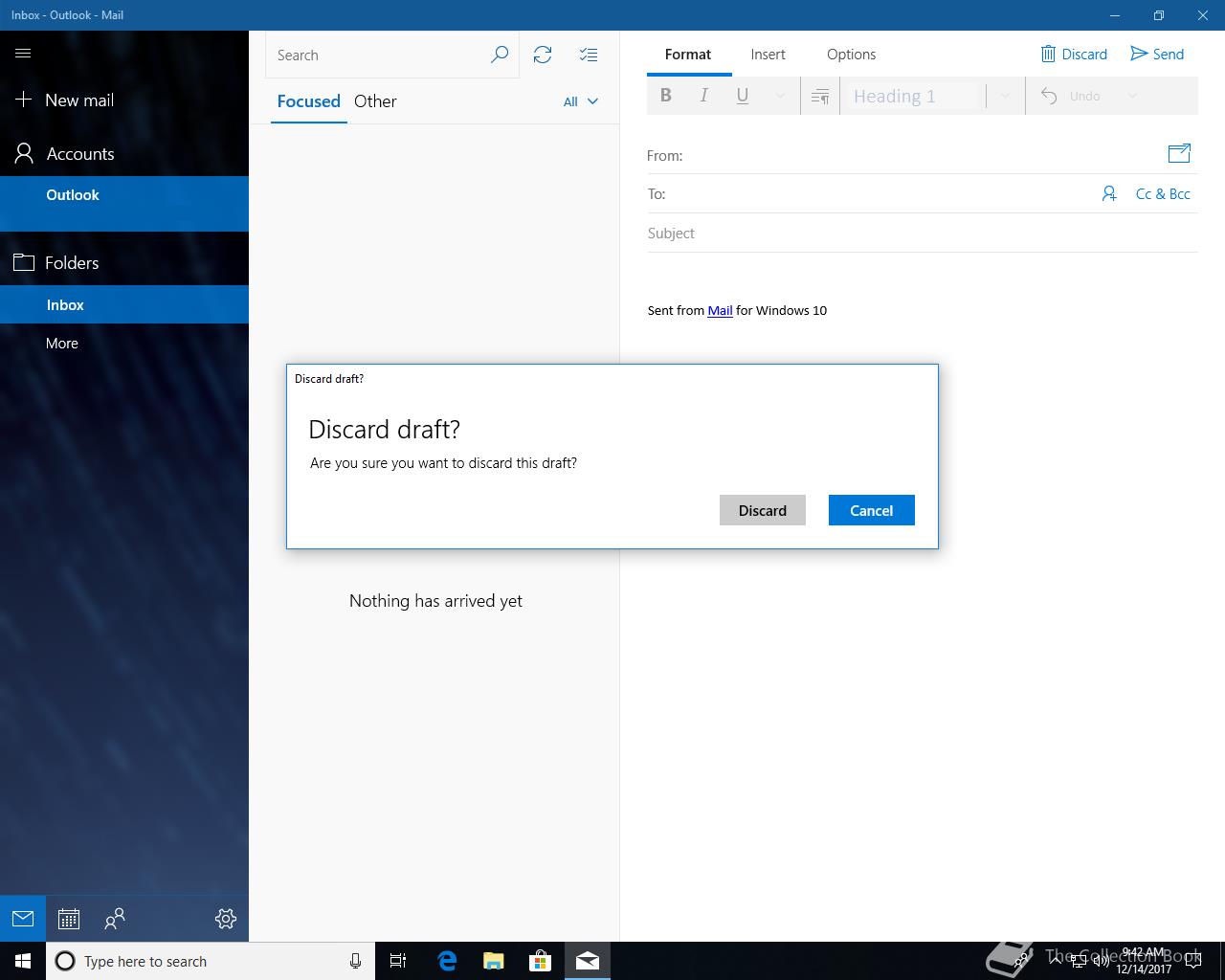Click the Undo button

(x=1072, y=96)
